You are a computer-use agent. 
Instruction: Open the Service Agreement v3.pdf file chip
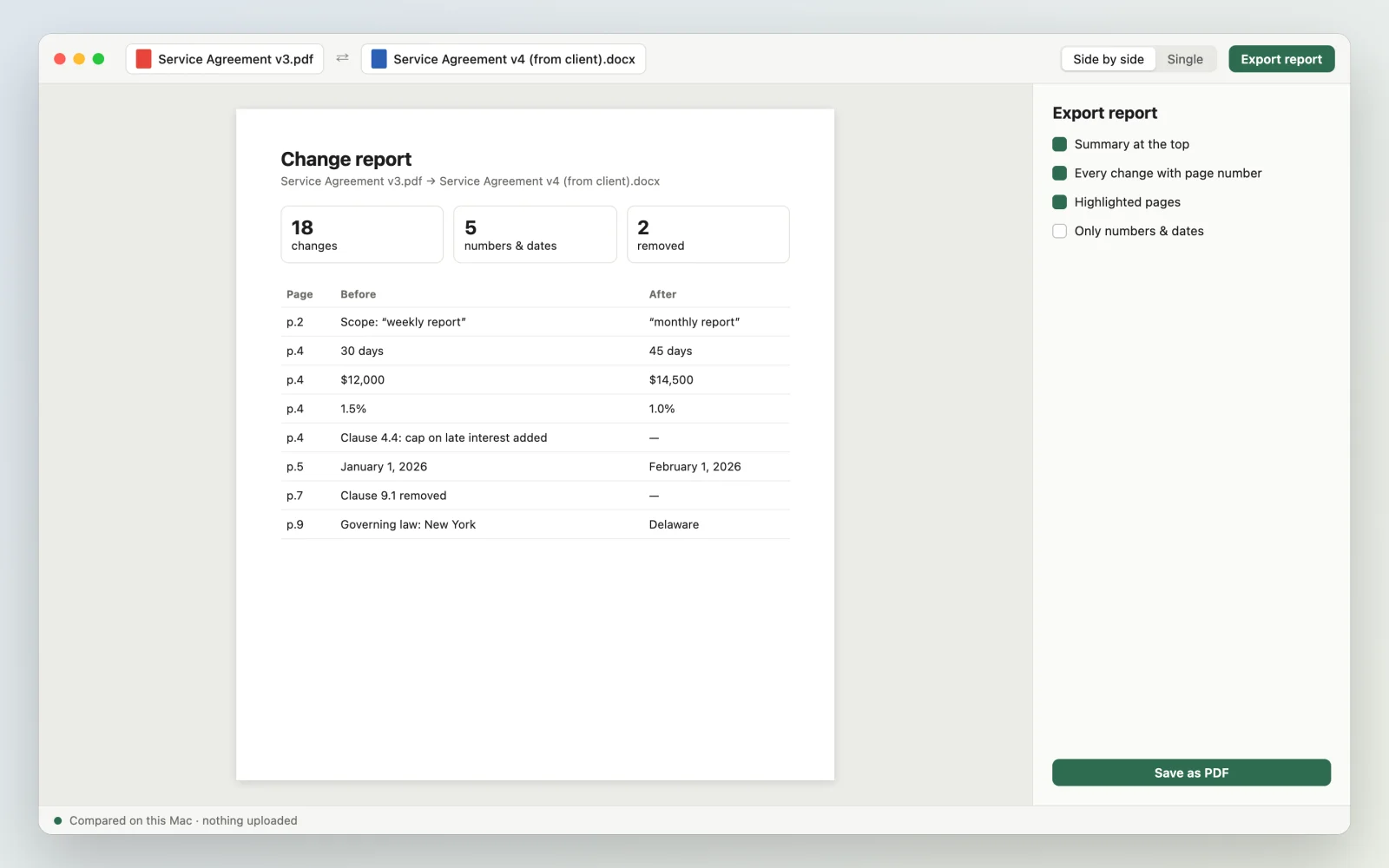225,59
